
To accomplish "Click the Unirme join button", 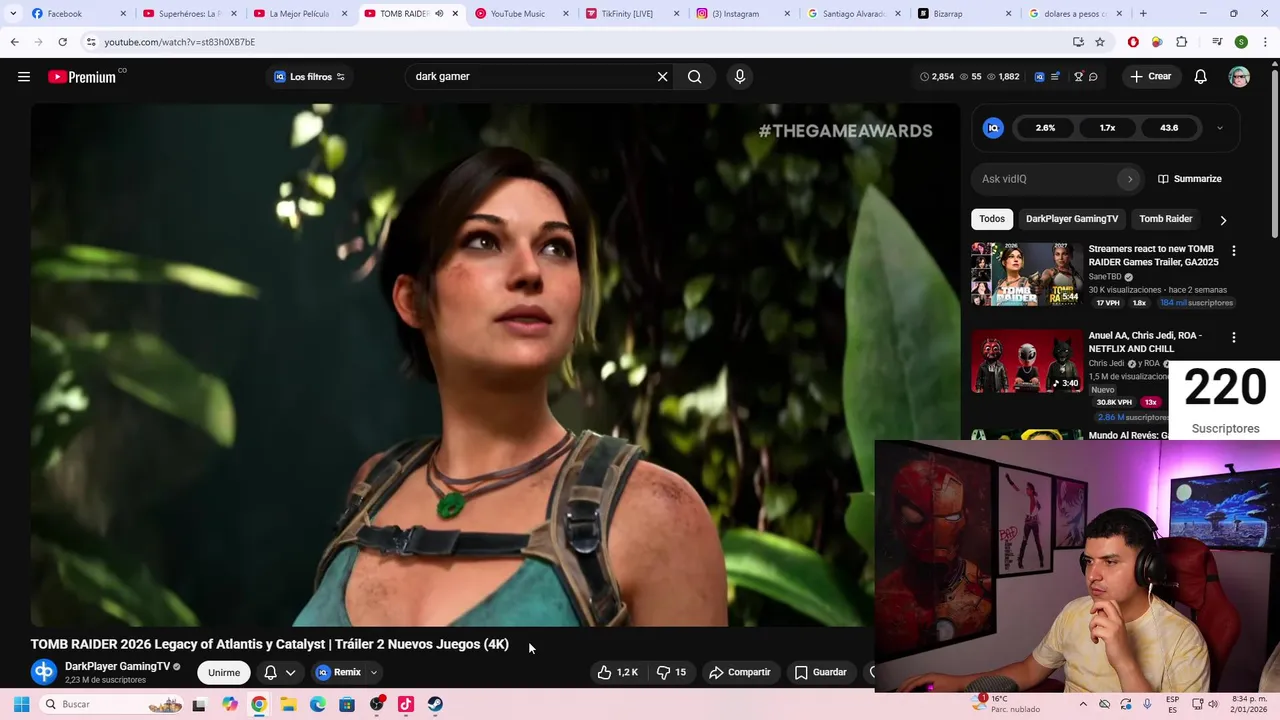I will pyautogui.click(x=224, y=672).
